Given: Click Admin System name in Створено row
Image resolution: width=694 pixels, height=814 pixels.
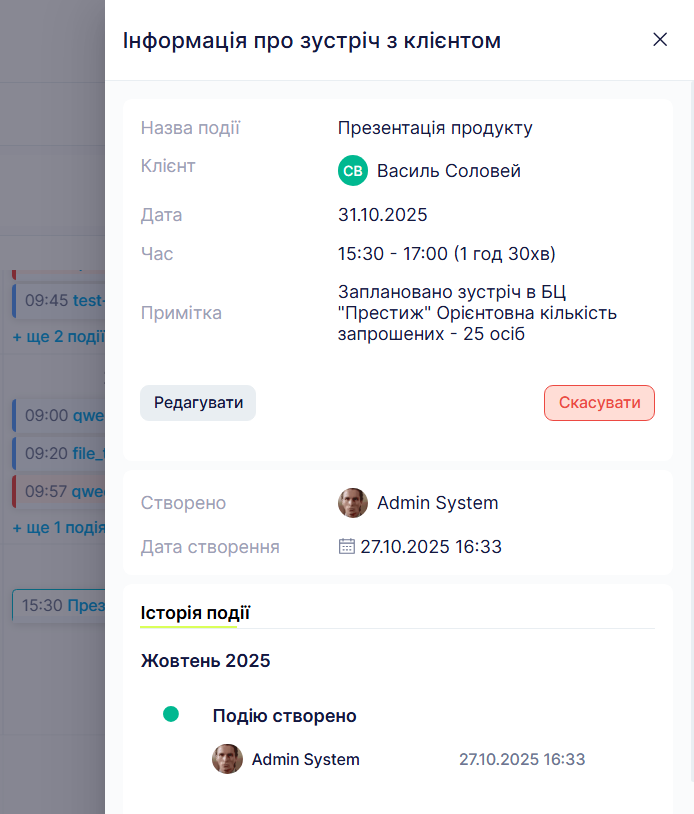Looking at the screenshot, I should pos(438,503).
